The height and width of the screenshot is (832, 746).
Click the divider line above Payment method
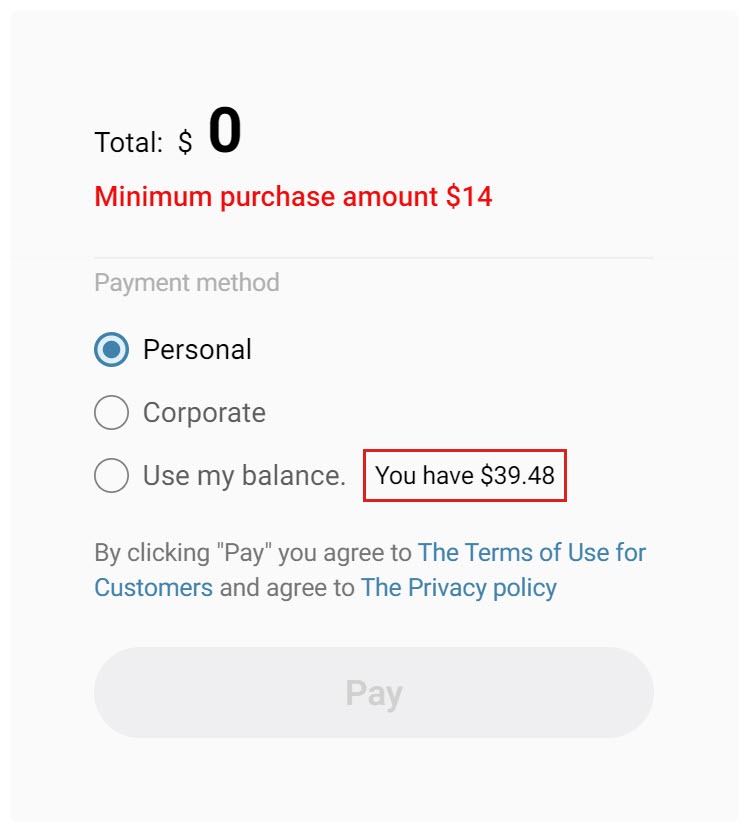coord(373,258)
